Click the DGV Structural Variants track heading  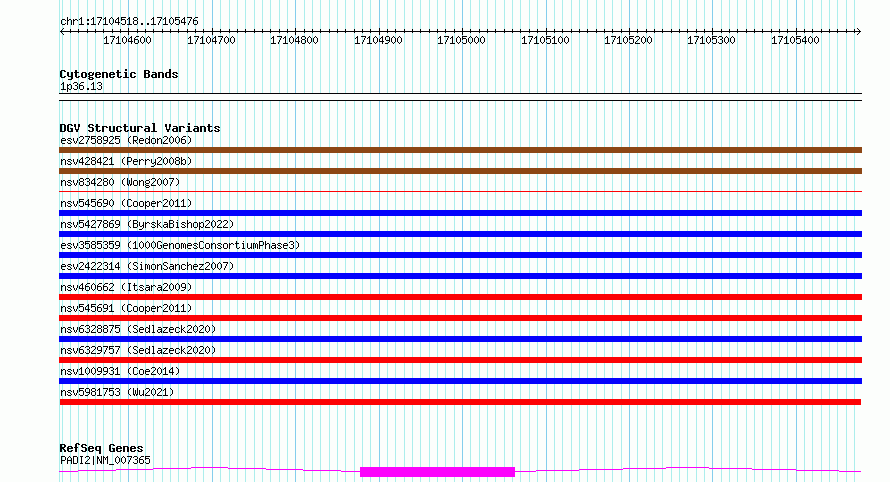pyautogui.click(x=140, y=128)
